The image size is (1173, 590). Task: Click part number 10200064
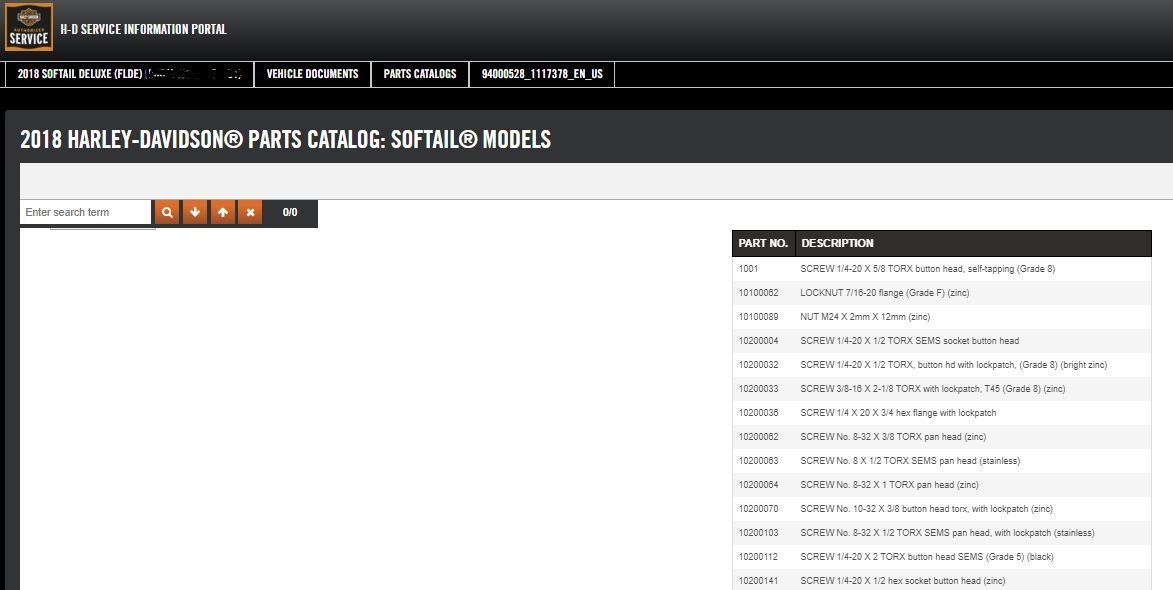[x=758, y=485]
